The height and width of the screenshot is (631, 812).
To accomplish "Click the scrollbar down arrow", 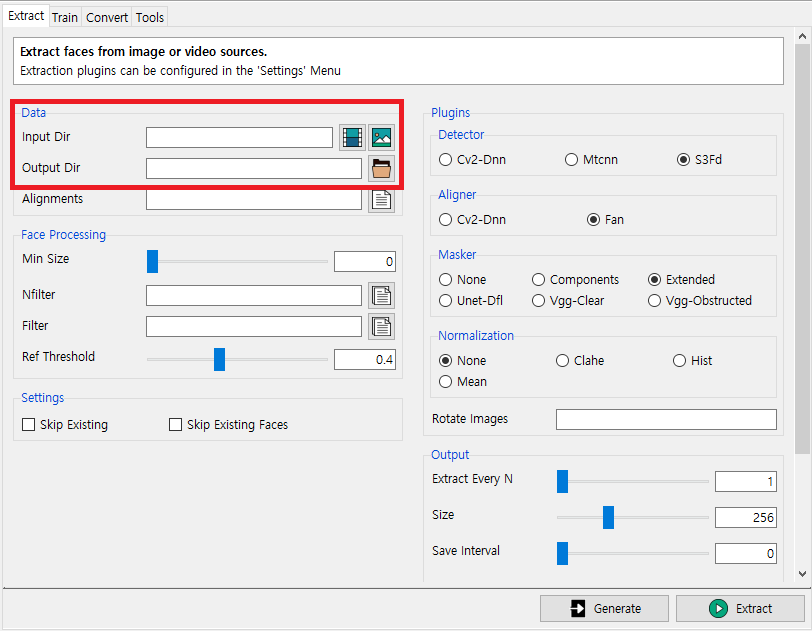I will tap(802, 573).
